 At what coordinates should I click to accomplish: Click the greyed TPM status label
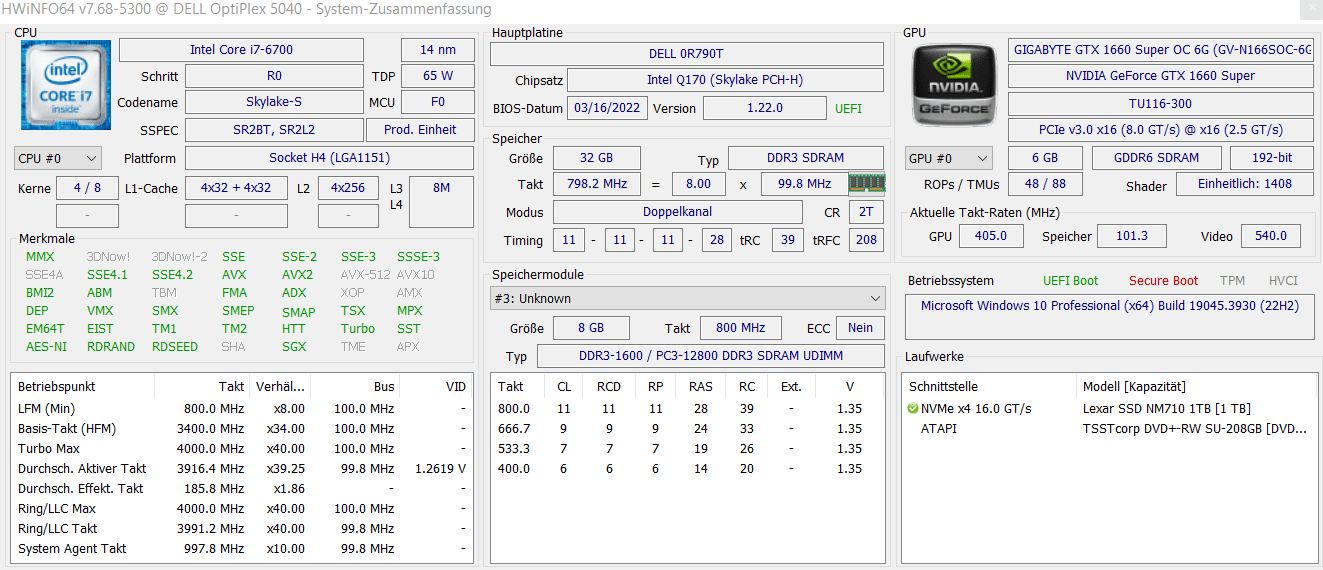coord(1232,281)
